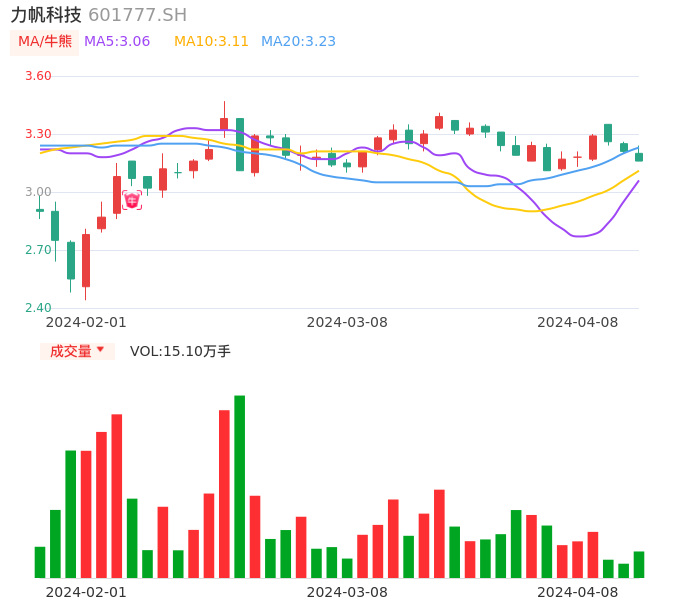Viewport: 686px width, 606px height.
Task: Click the 2.70 price axis label
Action: click(38, 250)
